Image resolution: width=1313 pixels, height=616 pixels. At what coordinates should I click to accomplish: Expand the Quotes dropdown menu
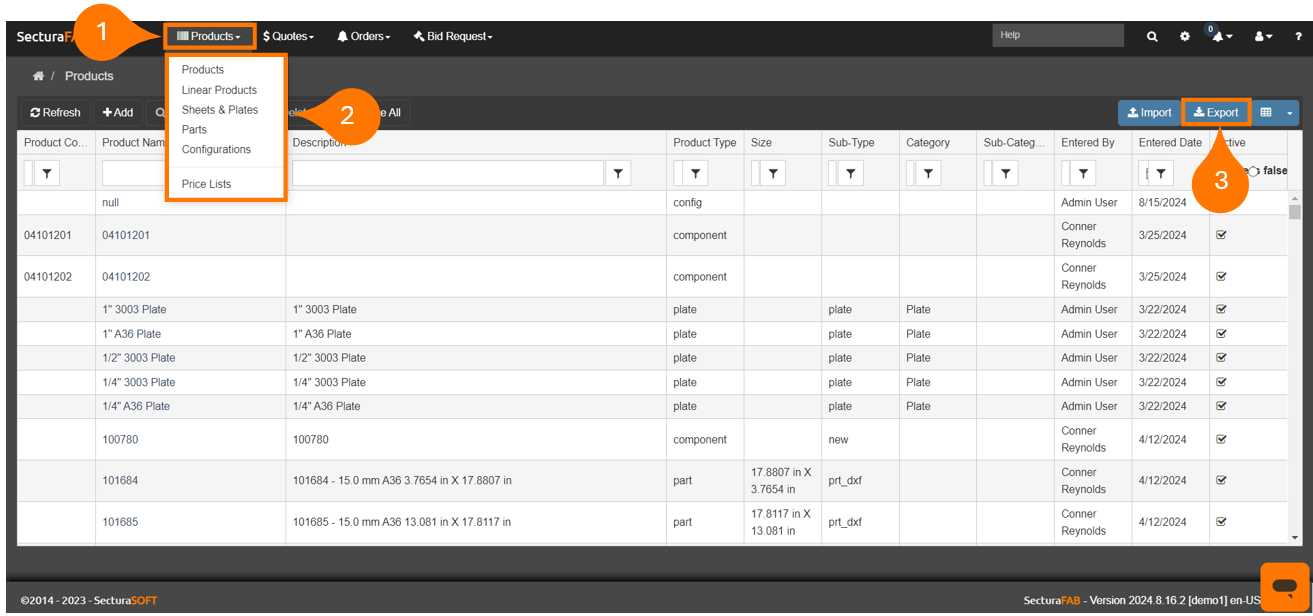[288, 36]
